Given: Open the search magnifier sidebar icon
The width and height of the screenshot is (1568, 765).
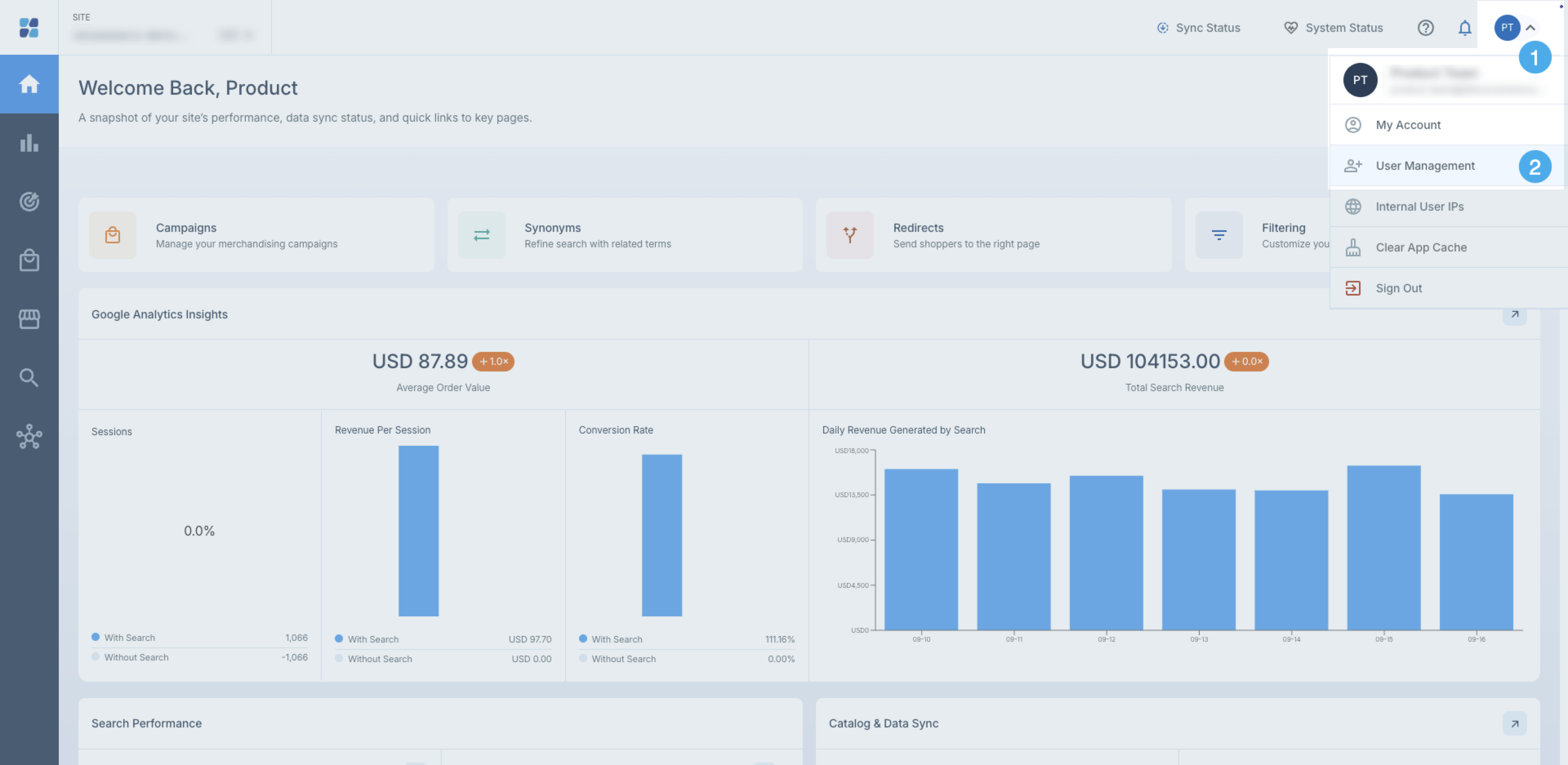Looking at the screenshot, I should (29, 377).
